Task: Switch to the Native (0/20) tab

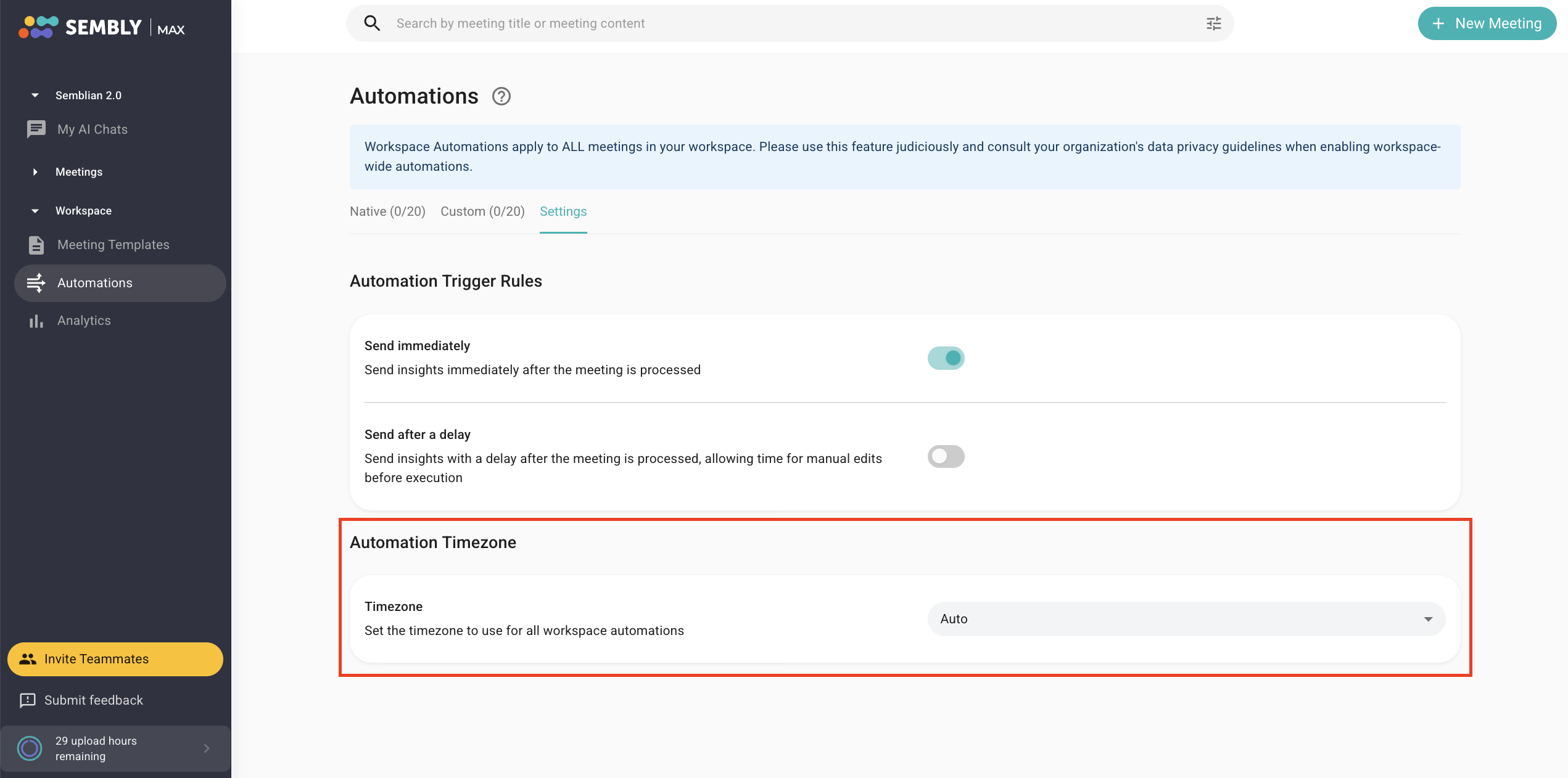Action: [387, 211]
